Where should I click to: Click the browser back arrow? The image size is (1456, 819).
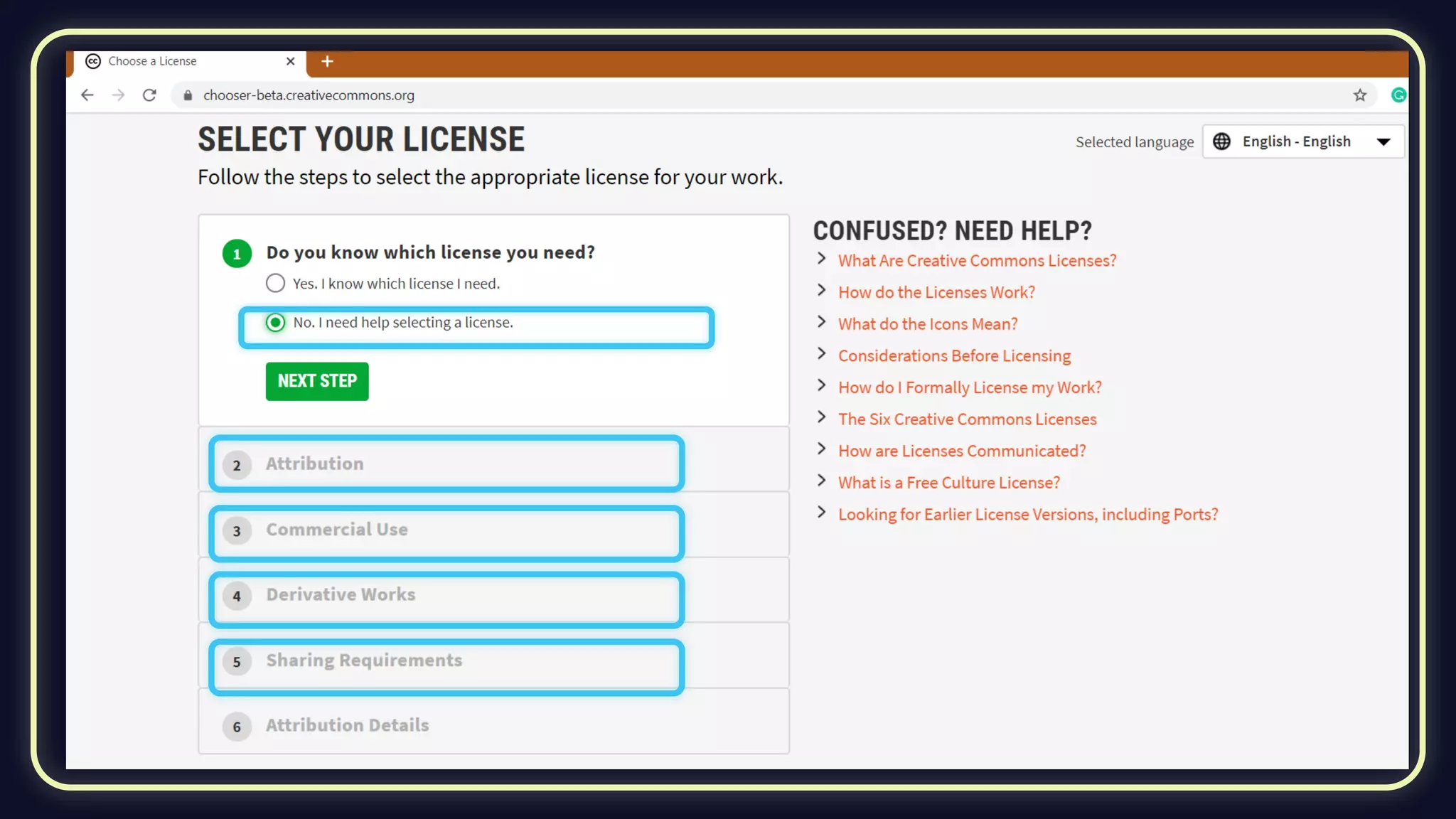(x=87, y=95)
